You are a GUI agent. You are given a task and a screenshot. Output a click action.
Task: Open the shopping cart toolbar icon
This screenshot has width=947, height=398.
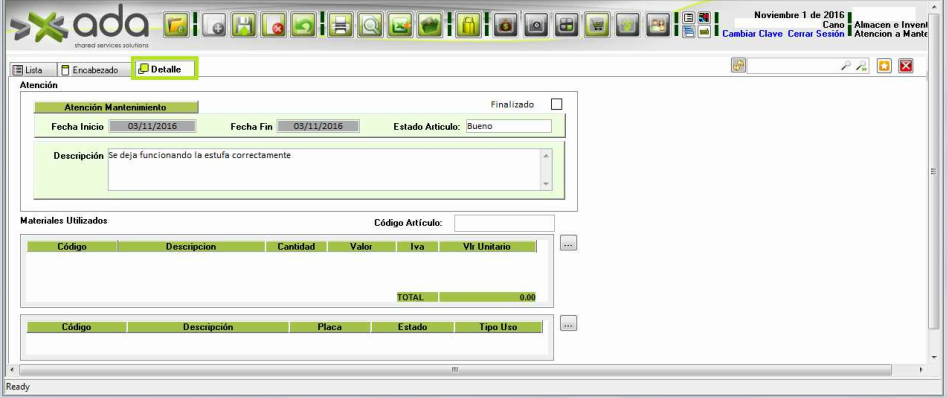[597, 25]
